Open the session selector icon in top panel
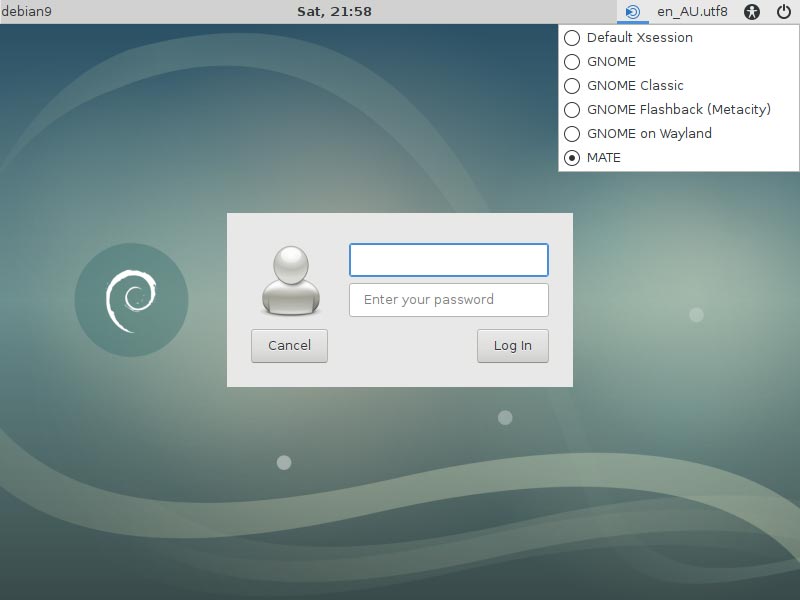 click(x=633, y=12)
